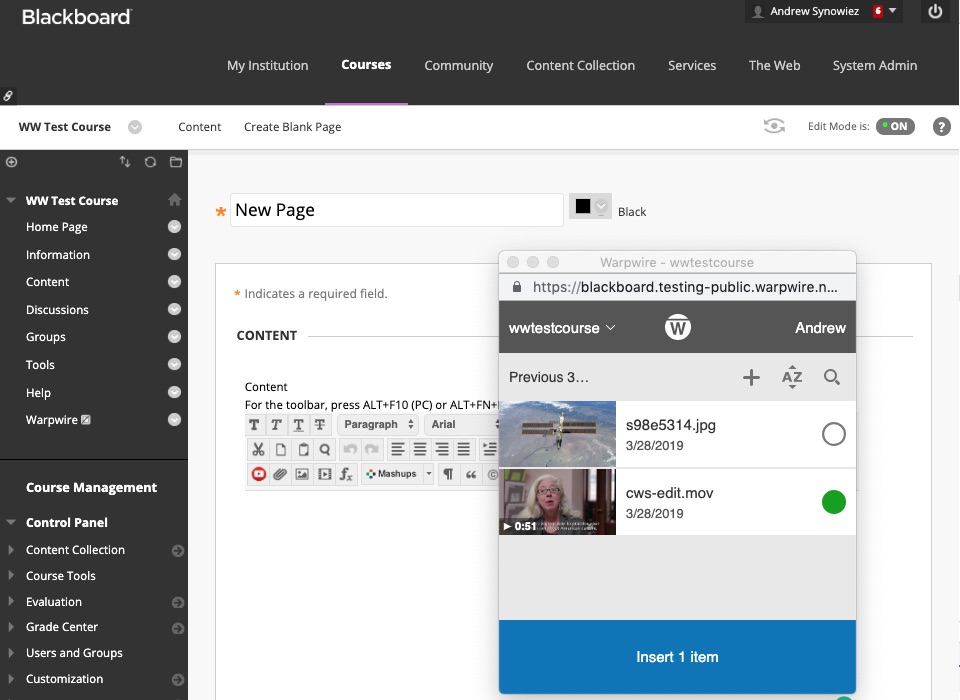
Task: Click the plus icon in Warpwire popup
Action: [x=751, y=377]
